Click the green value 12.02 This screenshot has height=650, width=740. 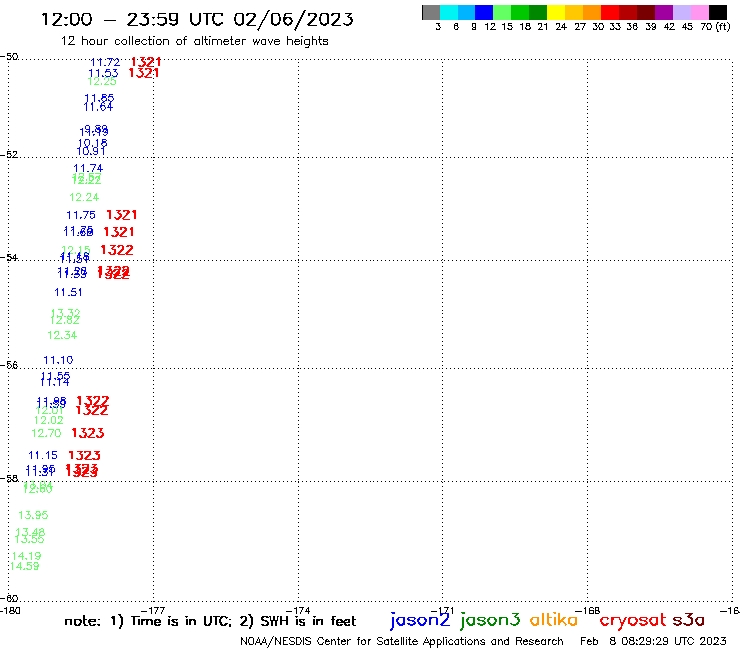[49, 420]
